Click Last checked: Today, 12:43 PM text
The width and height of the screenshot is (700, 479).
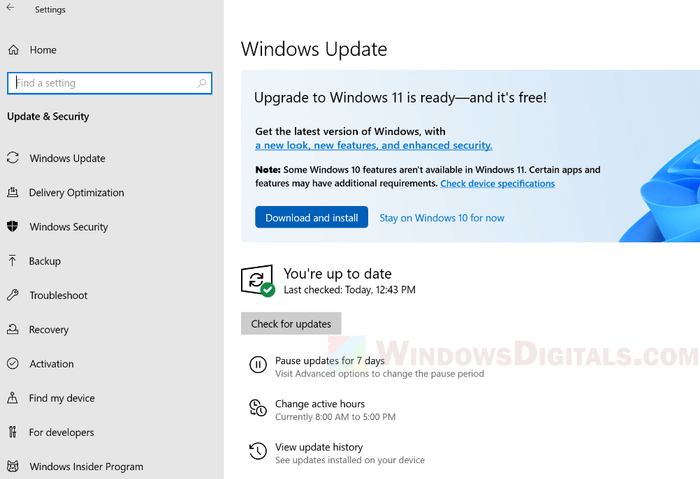pyautogui.click(x=350, y=290)
